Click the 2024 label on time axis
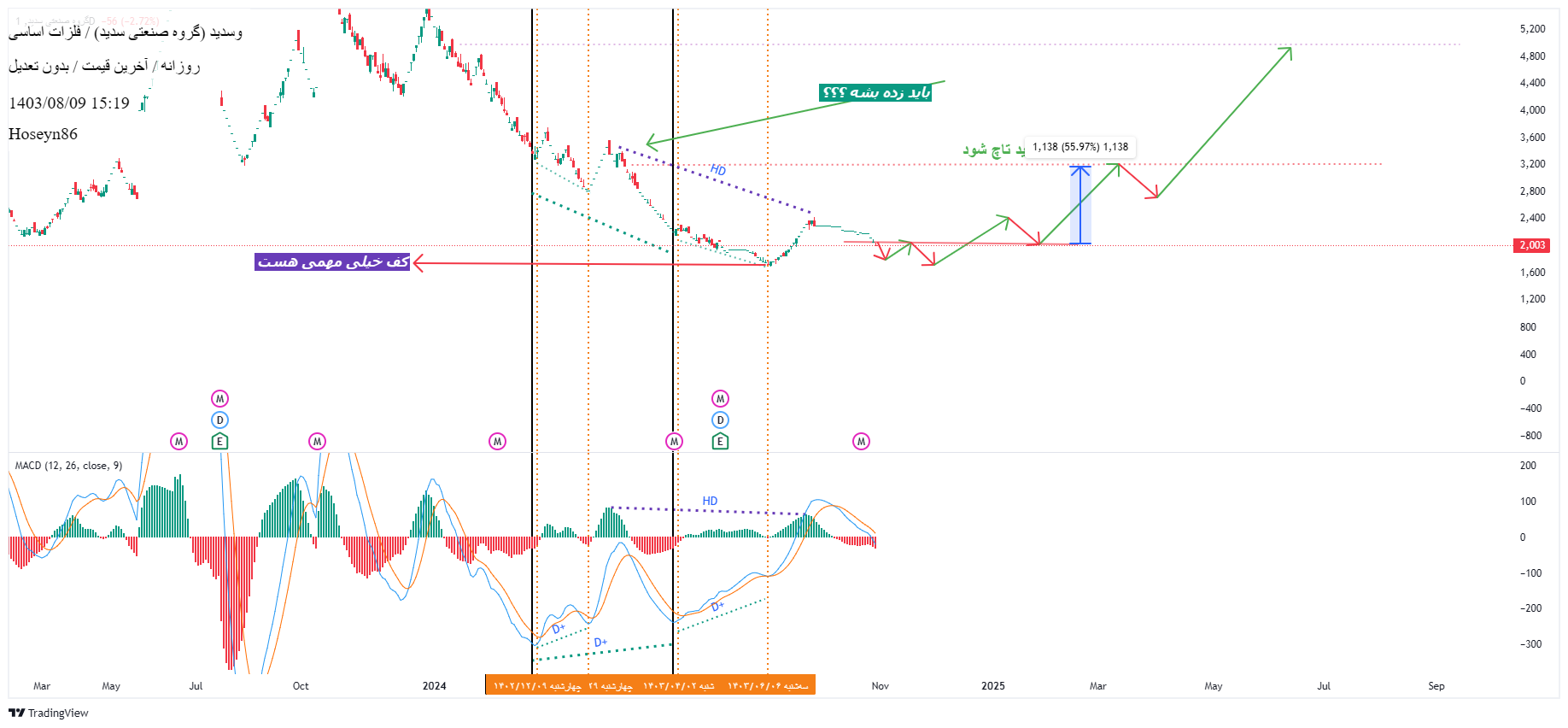This screenshot has width=1568, height=728. tap(435, 686)
